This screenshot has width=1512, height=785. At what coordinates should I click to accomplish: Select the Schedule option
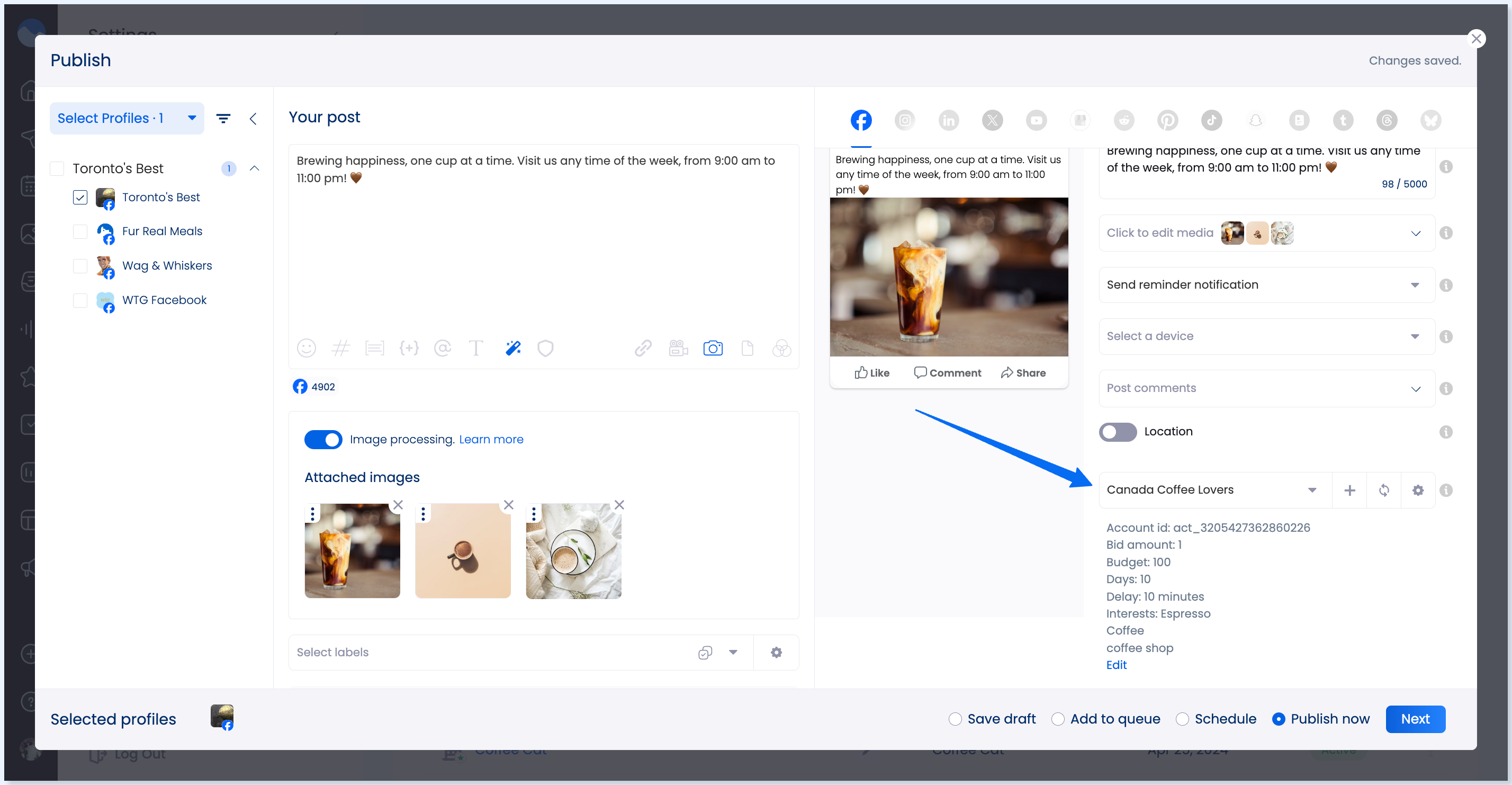(1182, 719)
